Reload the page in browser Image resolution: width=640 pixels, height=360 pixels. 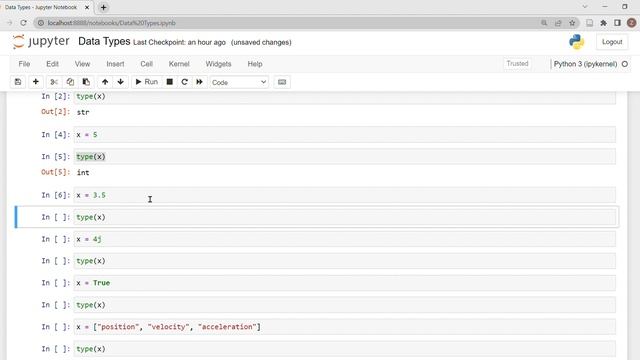tap(24, 23)
